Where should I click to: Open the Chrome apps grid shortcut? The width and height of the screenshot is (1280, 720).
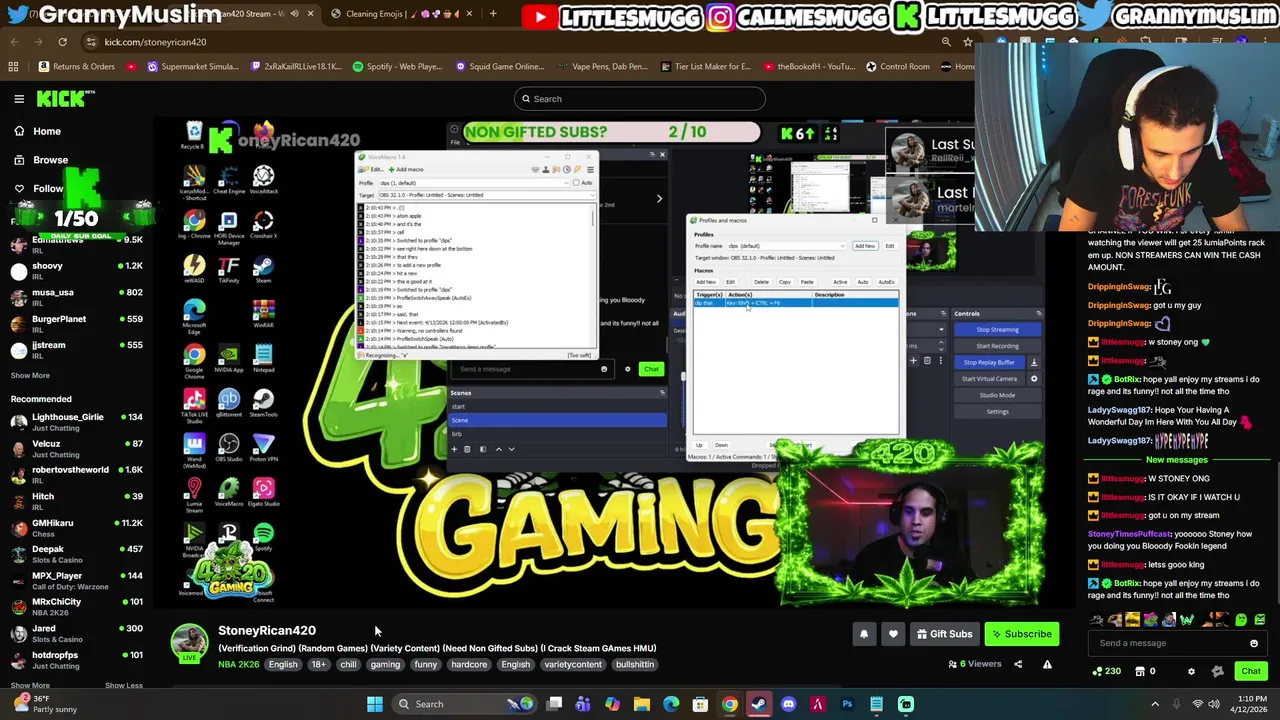click(x=13, y=66)
